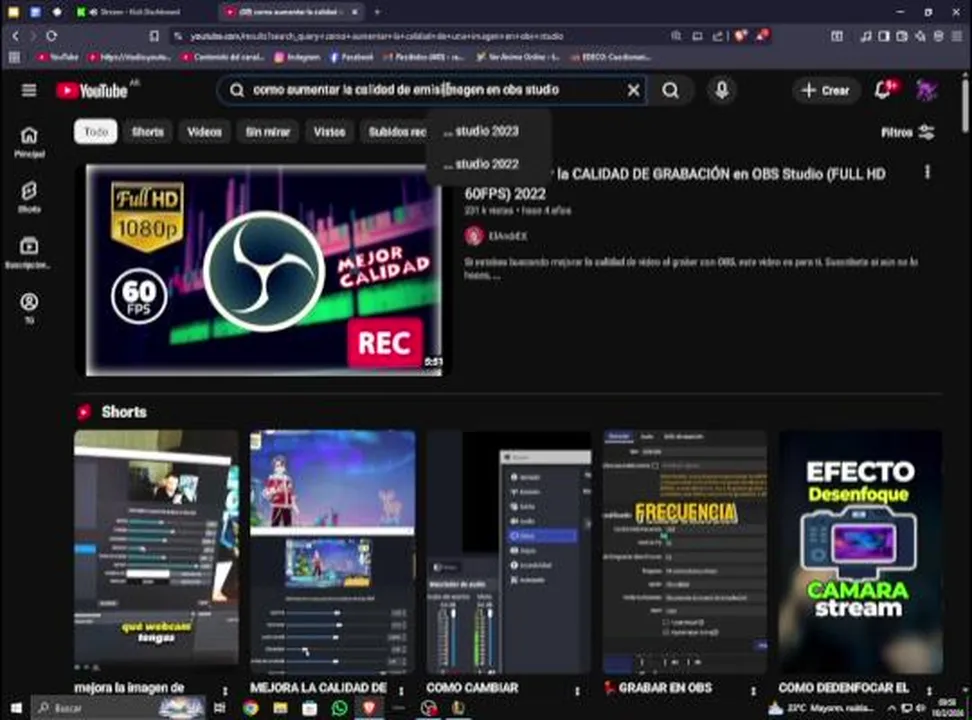The image size is (972, 720).
Task: Select the Videos filter chip
Action: 204,131
